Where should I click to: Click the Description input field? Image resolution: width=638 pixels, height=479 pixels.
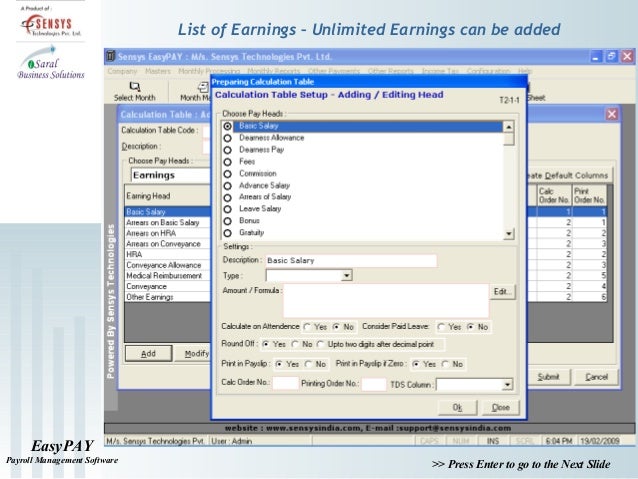pos(352,260)
